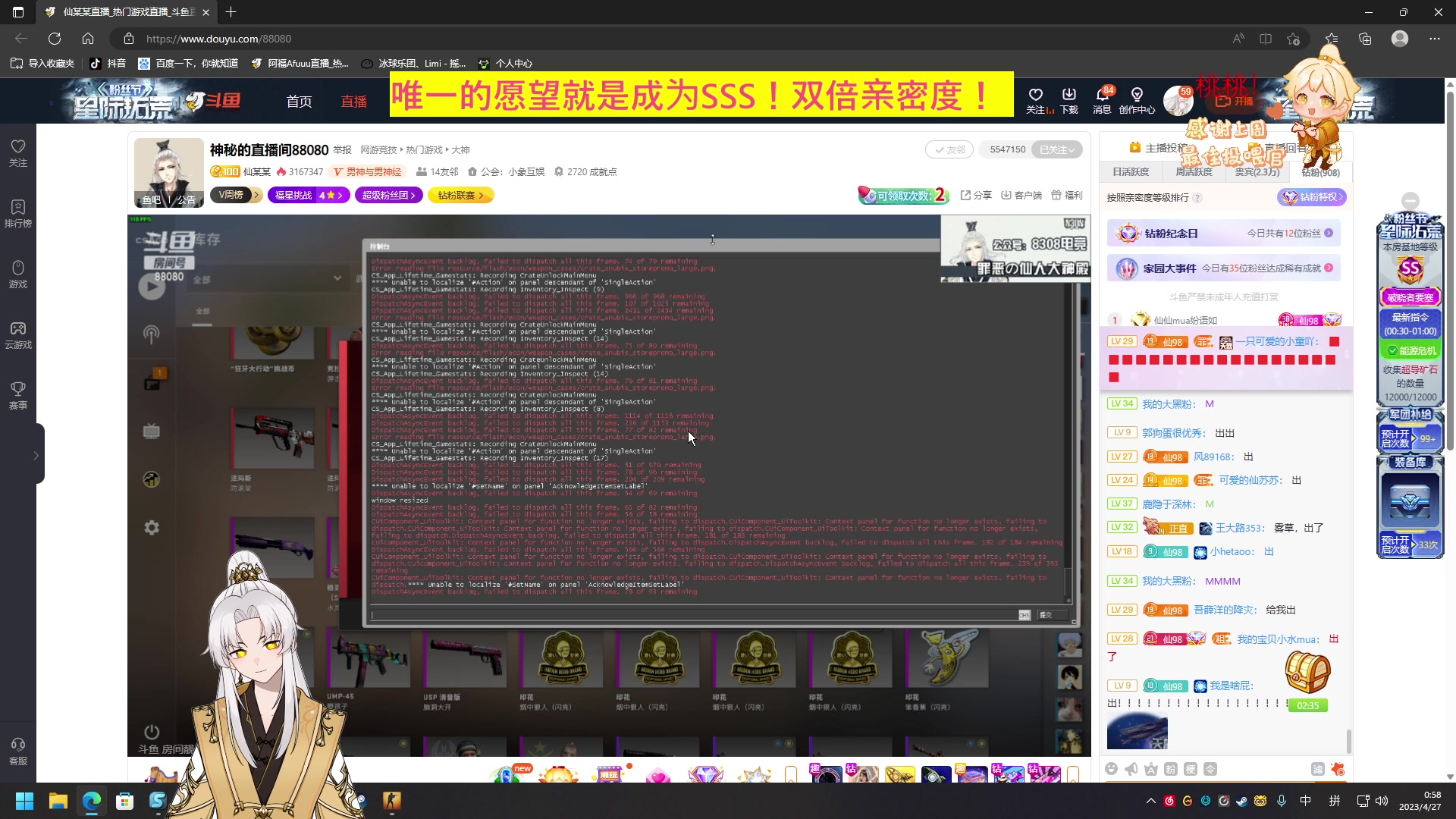1456x819 pixels.
Task: Open the volume control in the system tray
Action: pyautogui.click(x=1382, y=801)
